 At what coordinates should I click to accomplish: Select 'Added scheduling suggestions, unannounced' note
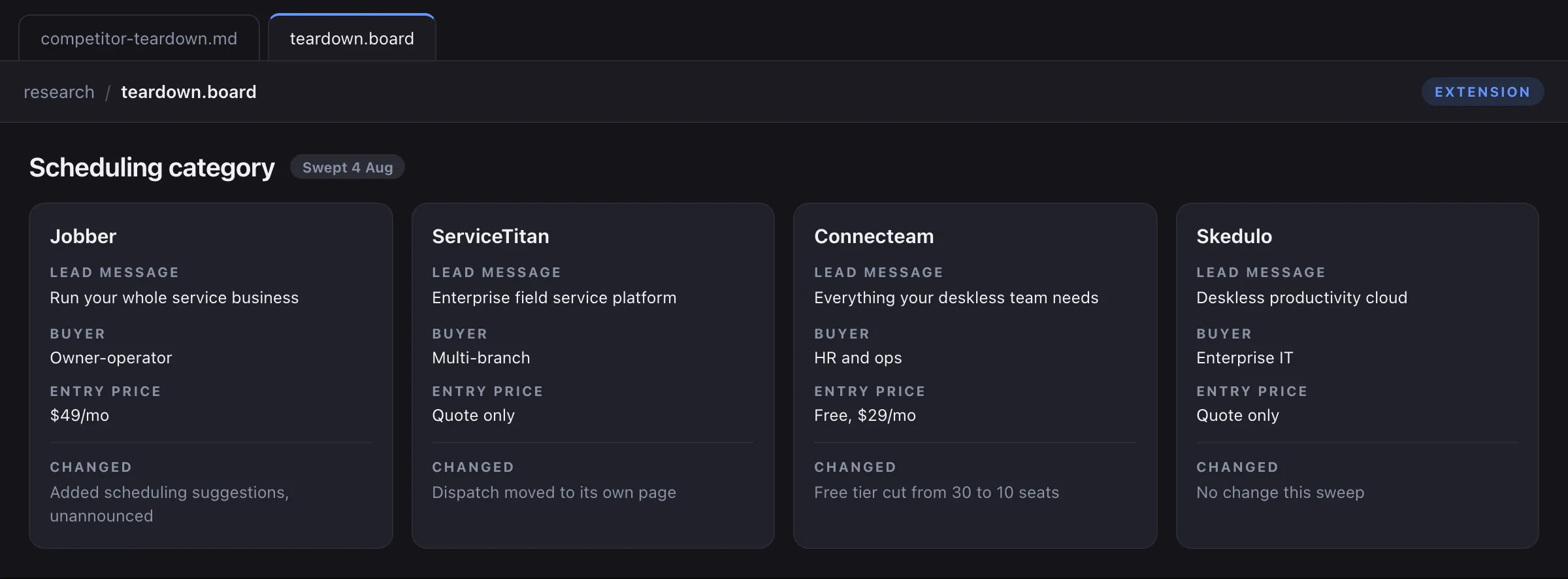click(170, 505)
